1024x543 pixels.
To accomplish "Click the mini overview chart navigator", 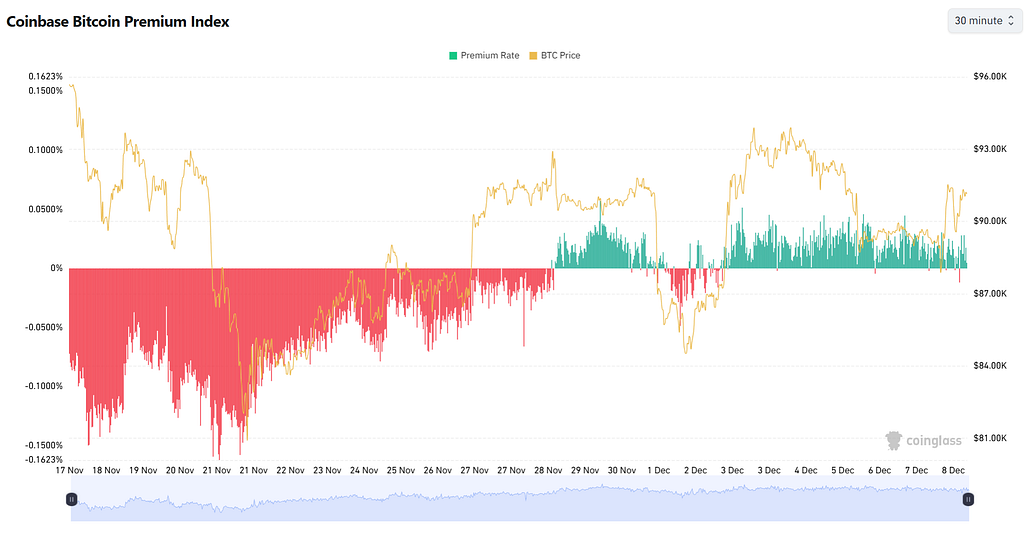I will click(x=520, y=499).
